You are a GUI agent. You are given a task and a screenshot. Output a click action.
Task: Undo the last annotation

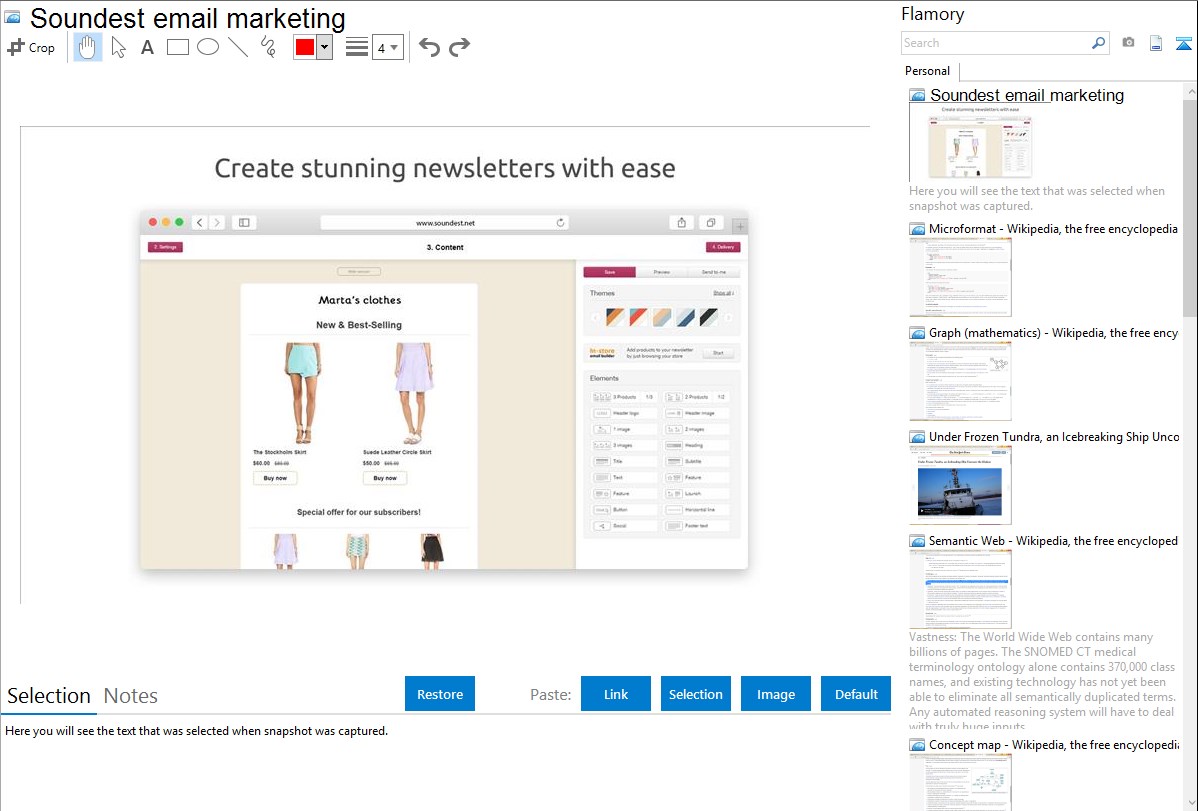(429, 47)
